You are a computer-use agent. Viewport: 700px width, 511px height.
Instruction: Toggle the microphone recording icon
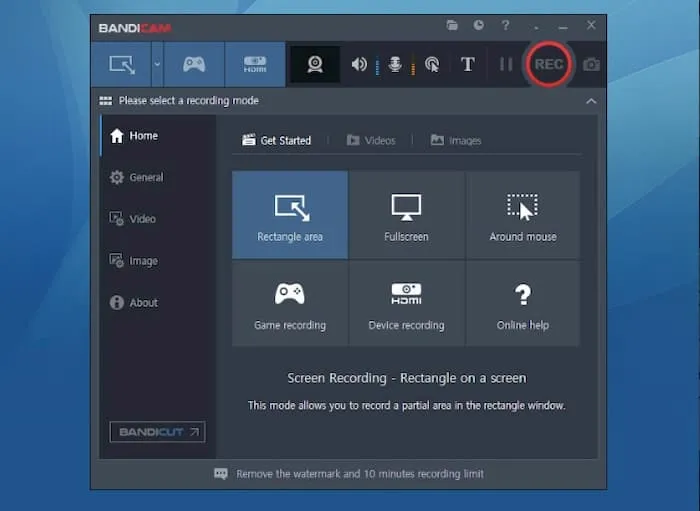(396, 64)
